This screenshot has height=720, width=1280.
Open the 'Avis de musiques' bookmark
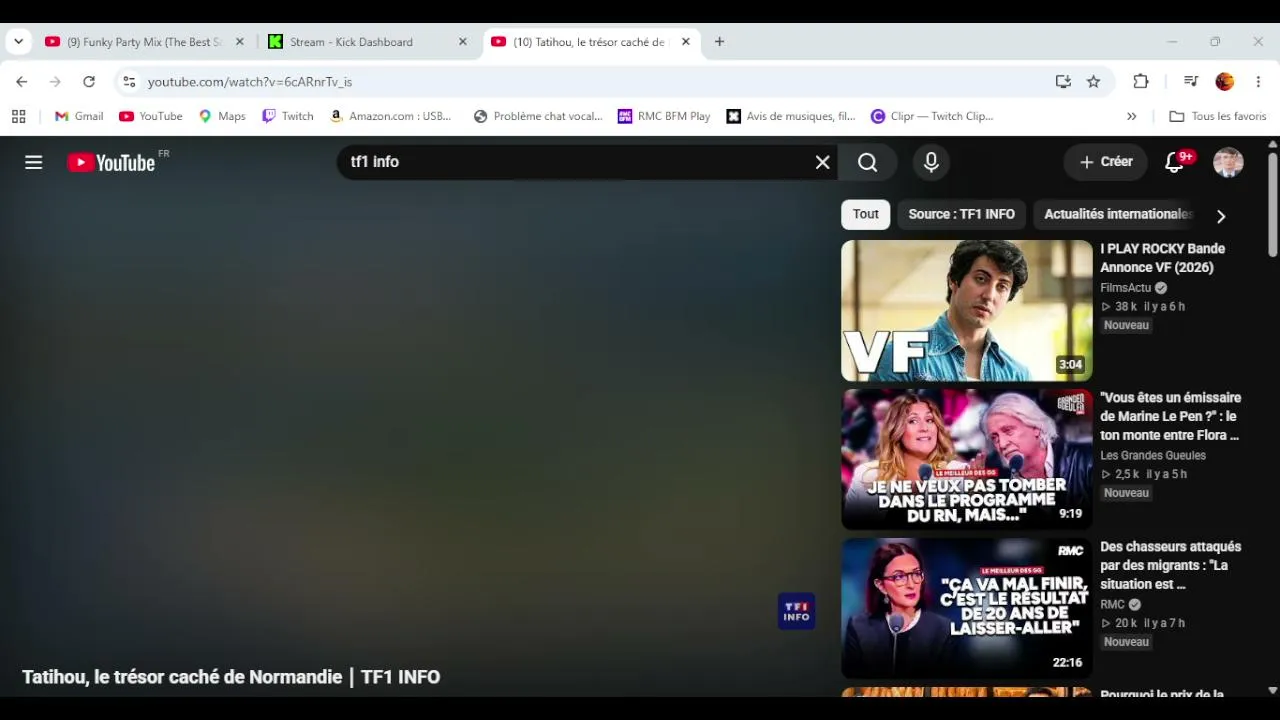point(791,116)
